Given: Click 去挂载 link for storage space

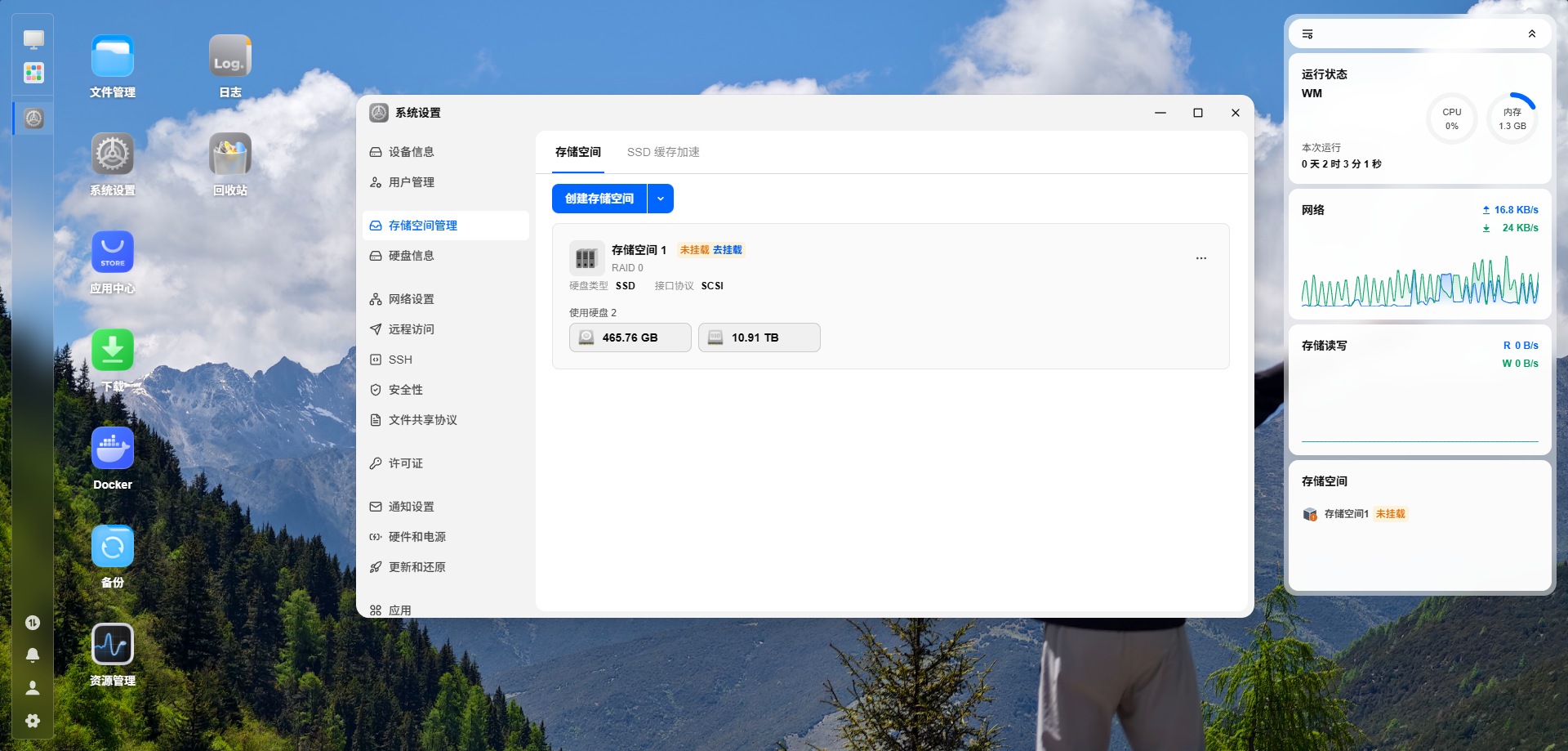Looking at the screenshot, I should (x=728, y=250).
